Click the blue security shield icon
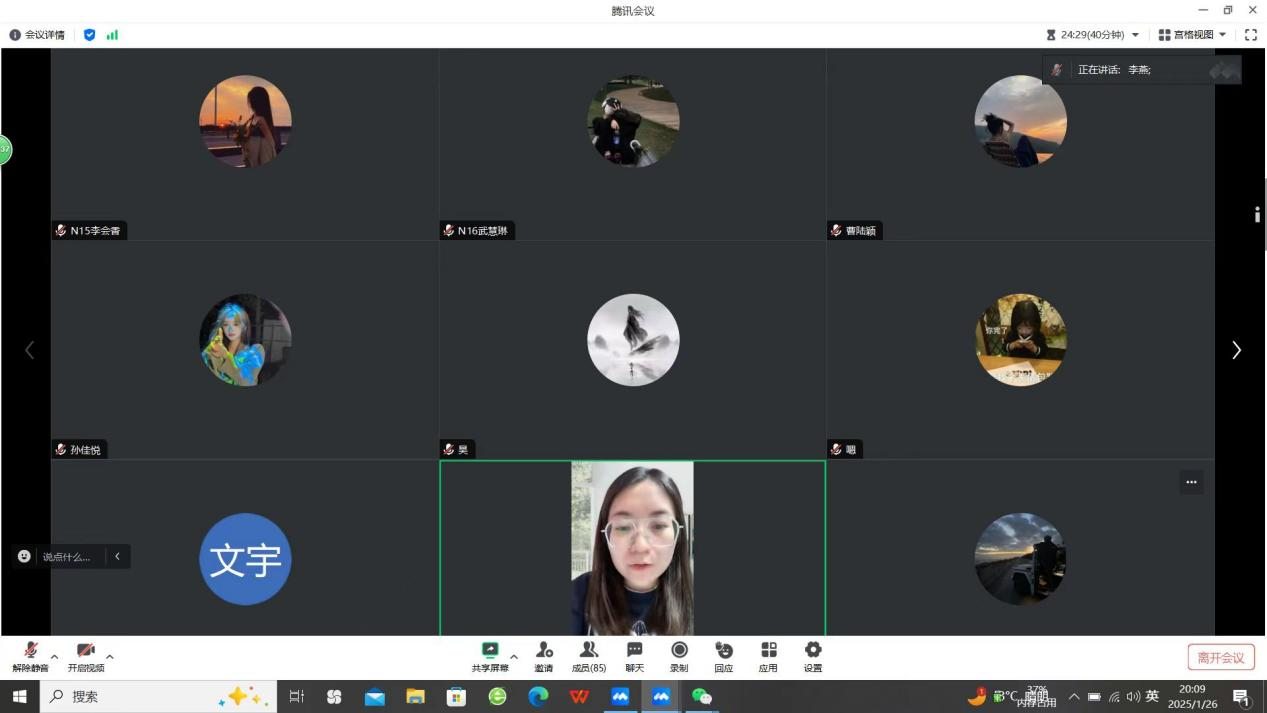The width and height of the screenshot is (1267, 713). (90, 35)
